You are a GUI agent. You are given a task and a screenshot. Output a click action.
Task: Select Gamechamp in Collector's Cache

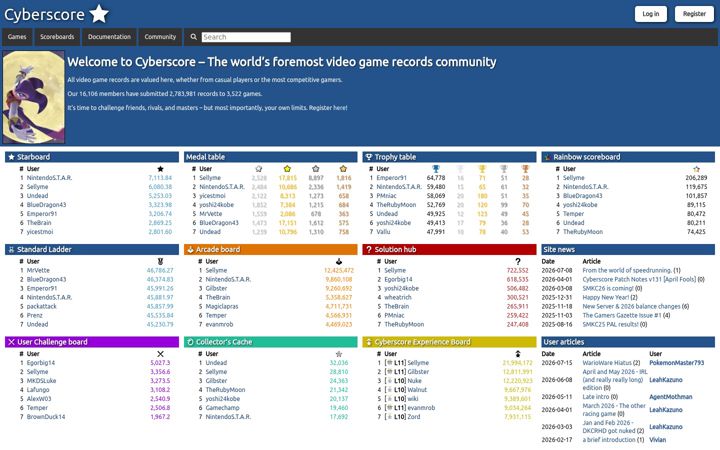point(222,408)
